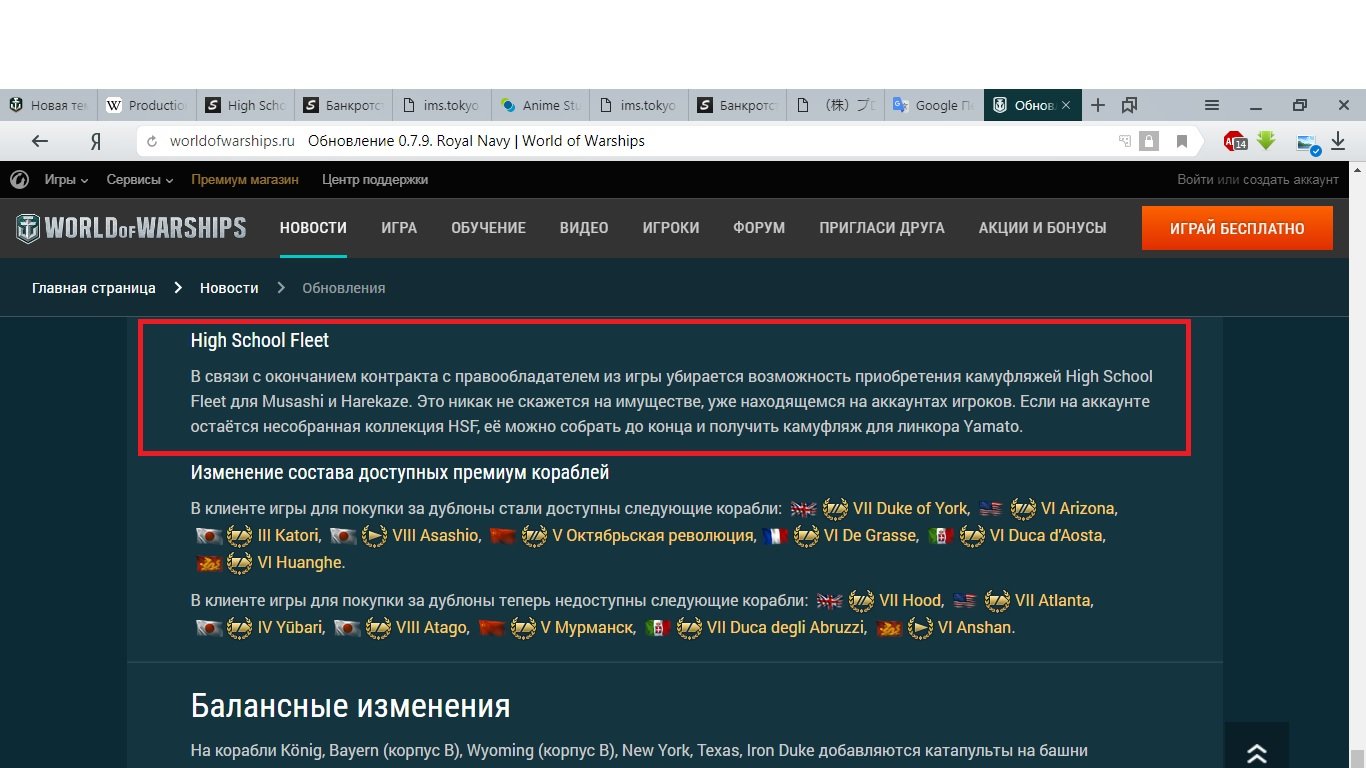
Task: Switch to the High Scho browser tab
Action: [x=245, y=105]
